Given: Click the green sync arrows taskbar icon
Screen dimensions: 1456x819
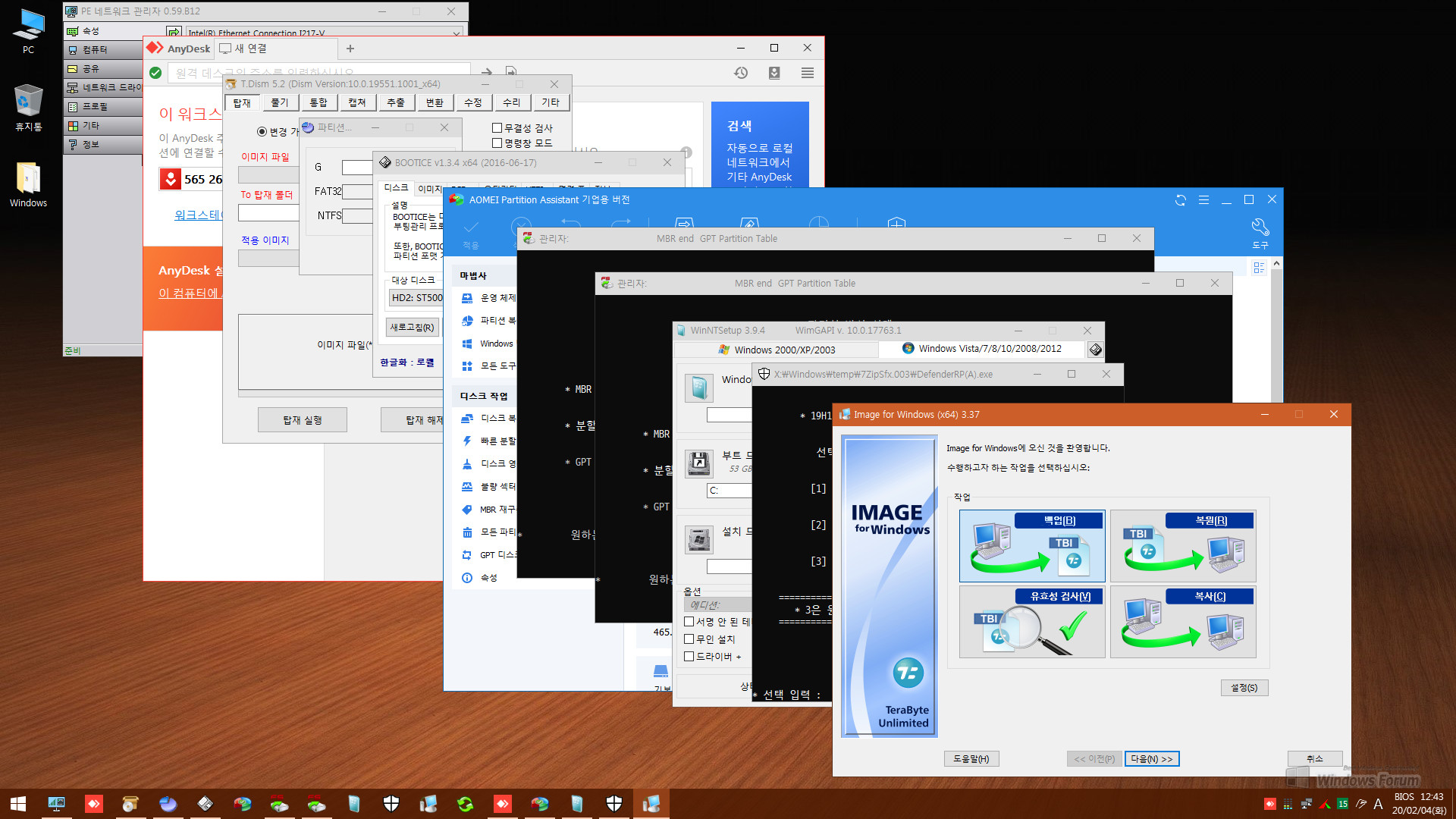Looking at the screenshot, I should pos(465,804).
